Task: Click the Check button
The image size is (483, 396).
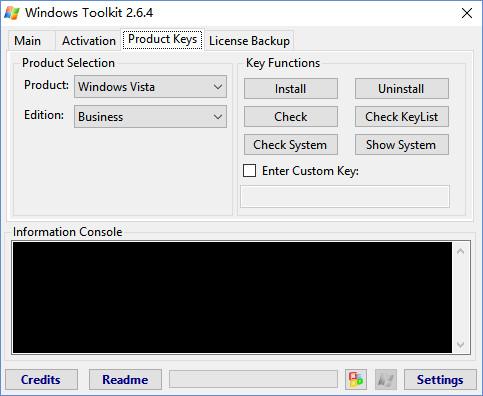Action: pyautogui.click(x=291, y=117)
